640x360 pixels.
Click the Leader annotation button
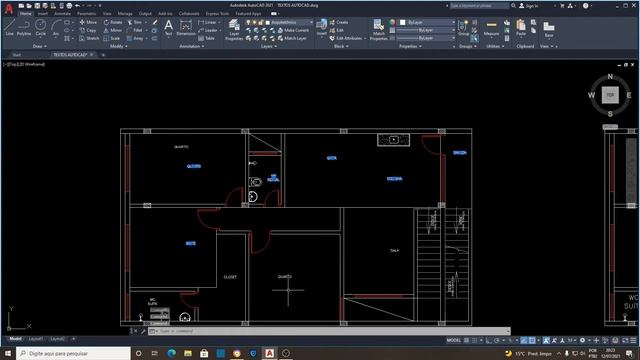coord(208,30)
